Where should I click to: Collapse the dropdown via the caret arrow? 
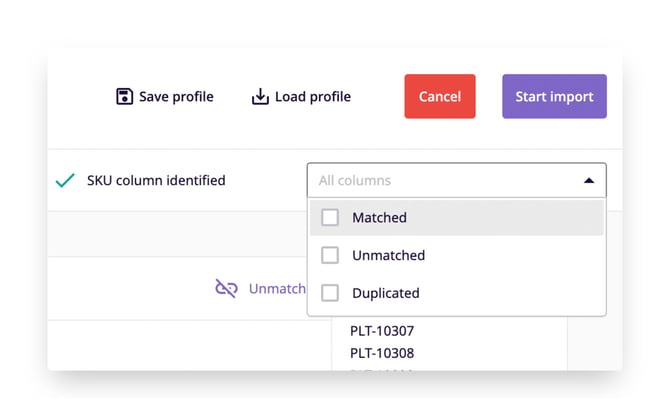[x=589, y=180]
